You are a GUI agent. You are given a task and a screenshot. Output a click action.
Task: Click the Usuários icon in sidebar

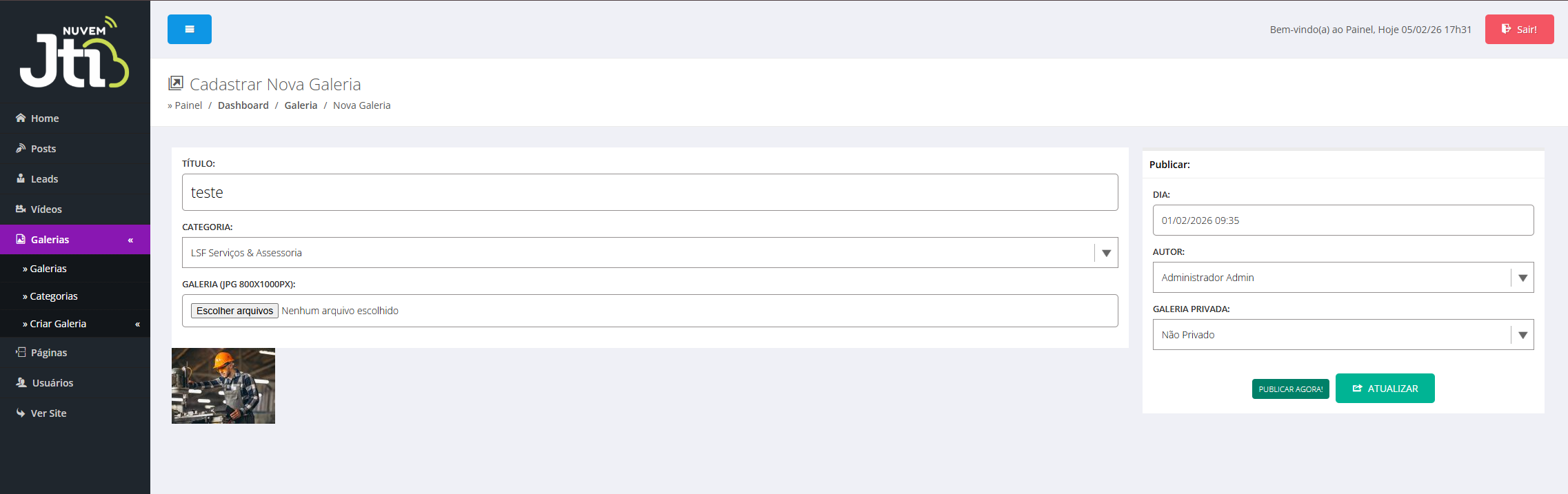click(x=21, y=382)
